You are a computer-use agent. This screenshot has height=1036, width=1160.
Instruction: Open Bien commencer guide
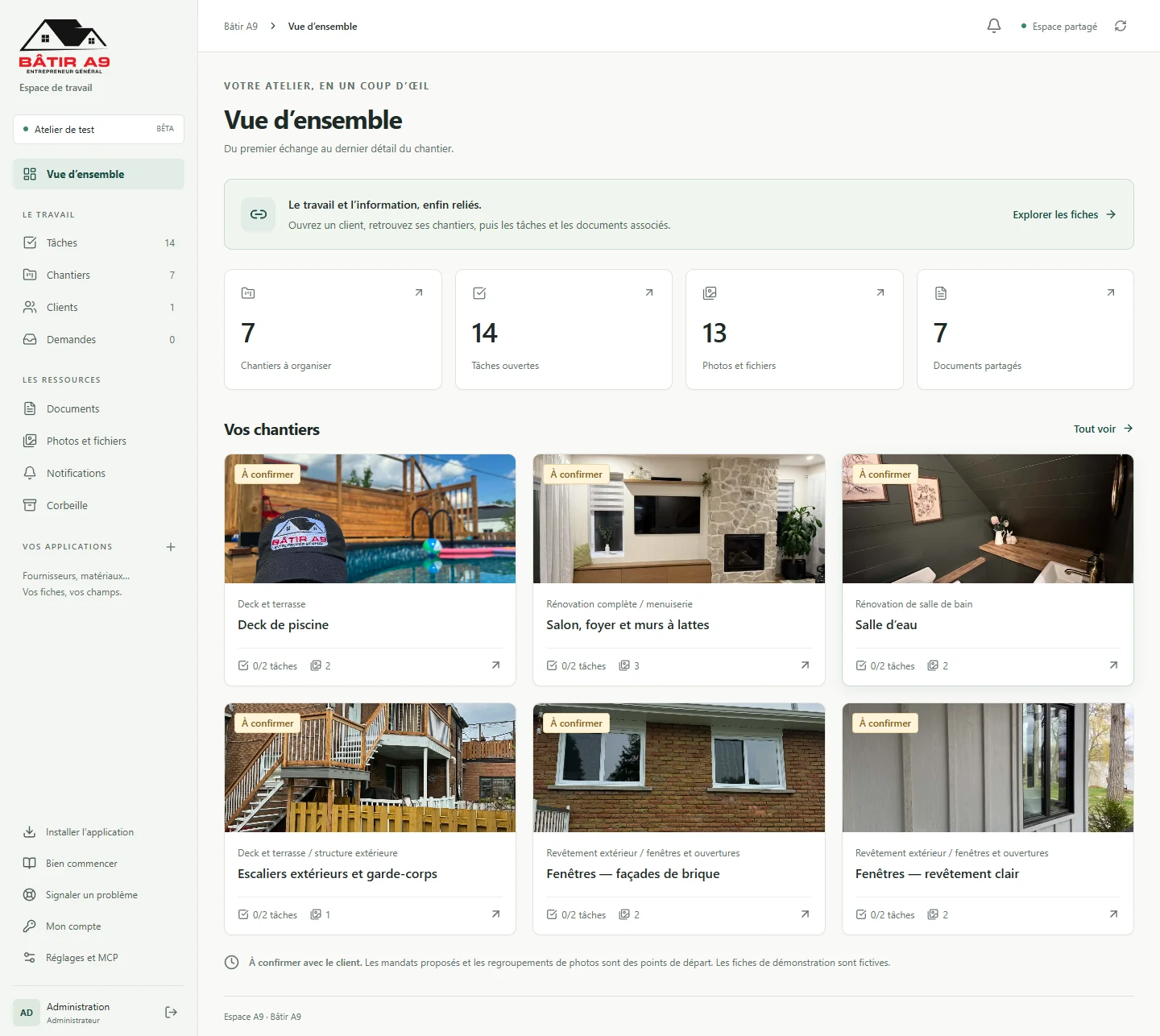coord(98,864)
